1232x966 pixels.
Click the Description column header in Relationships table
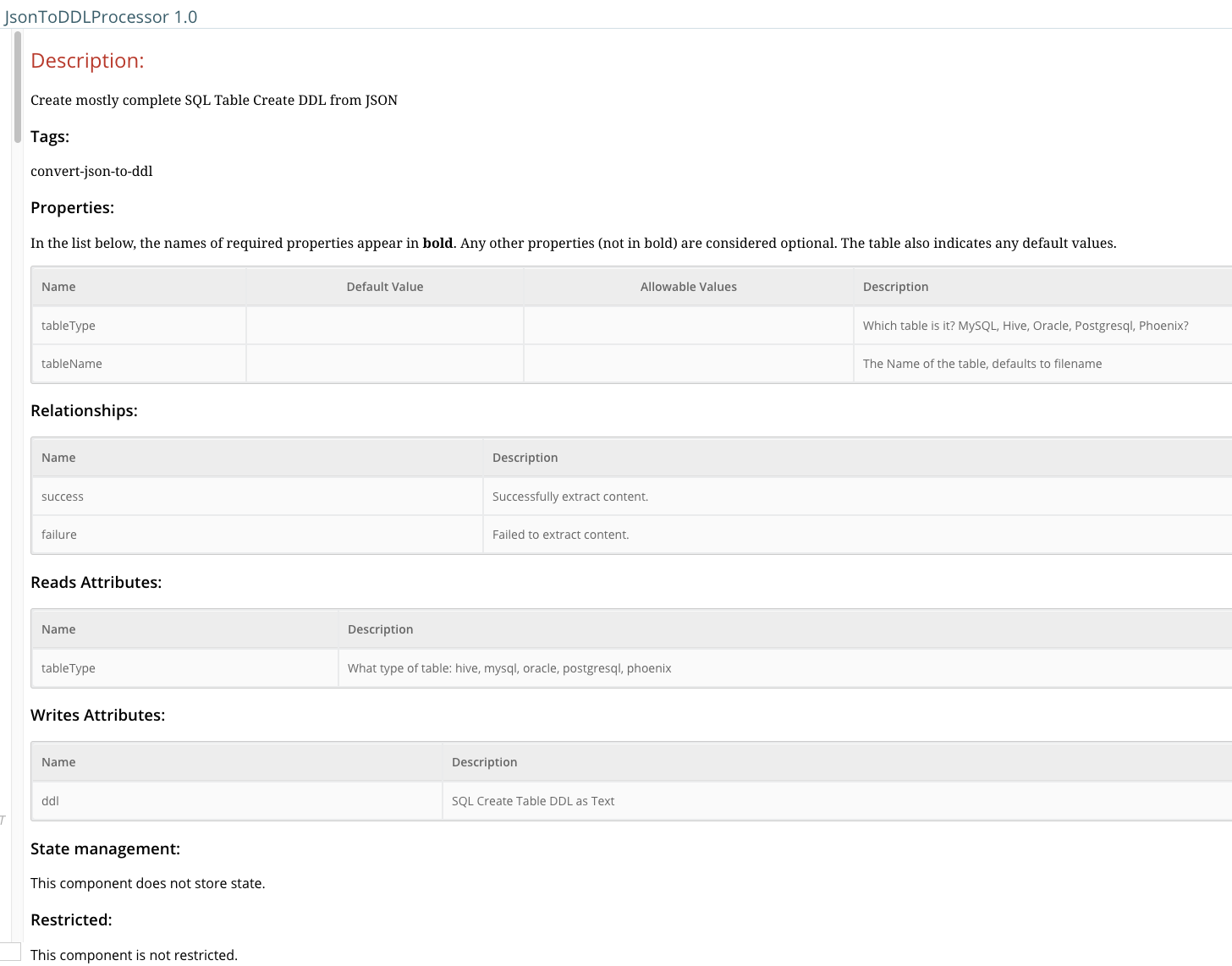(x=525, y=457)
